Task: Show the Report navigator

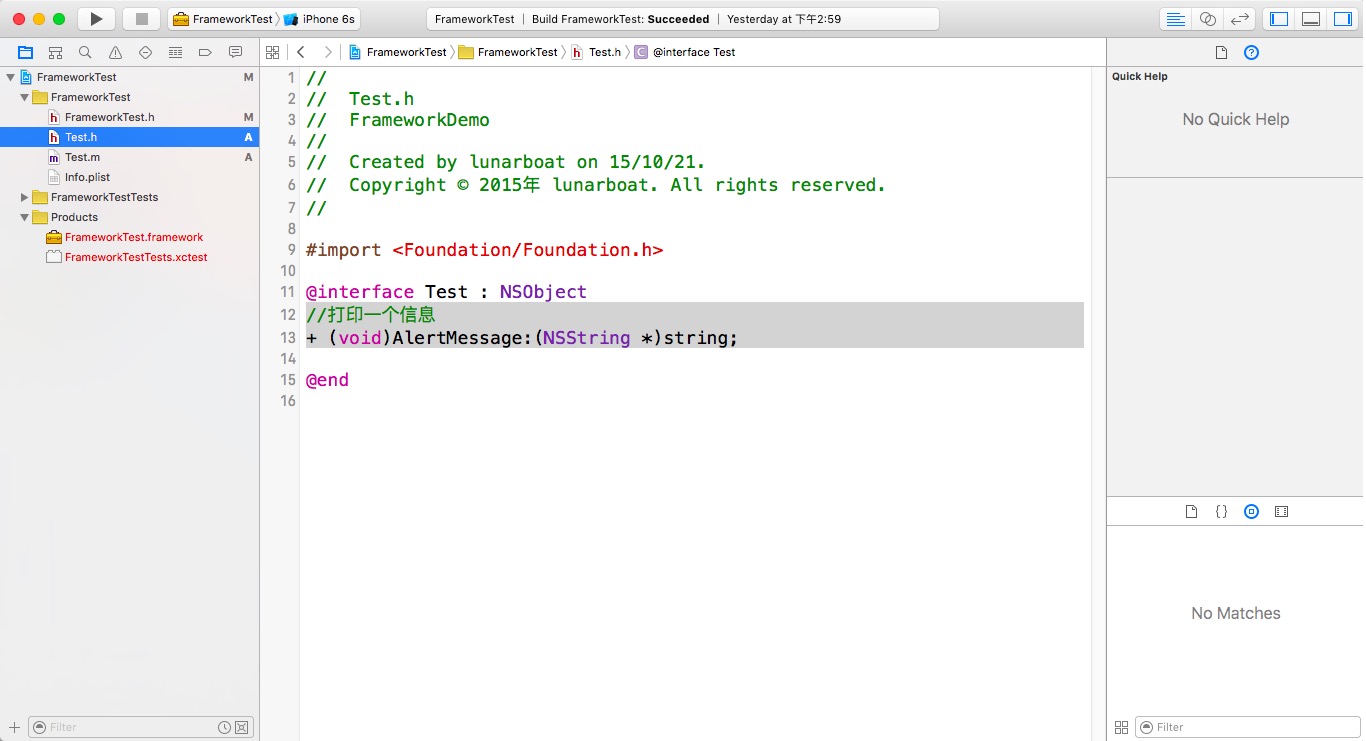Action: [x=235, y=52]
